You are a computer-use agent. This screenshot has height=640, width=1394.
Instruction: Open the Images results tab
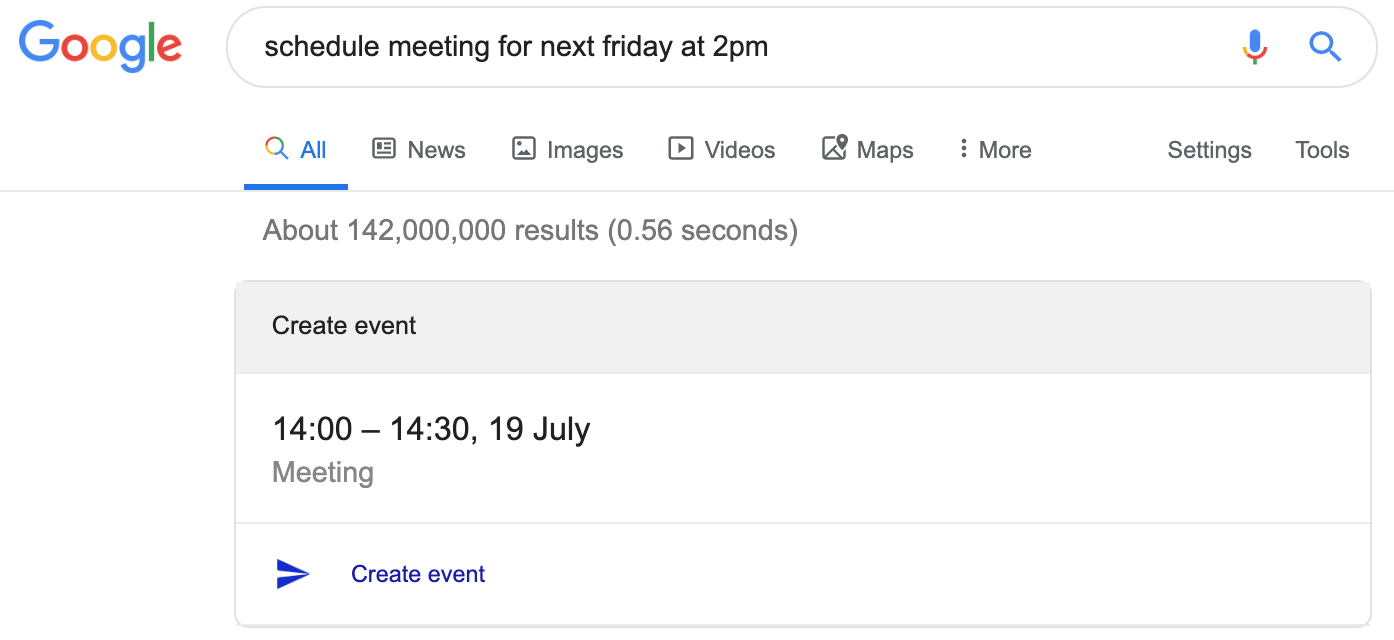click(585, 150)
